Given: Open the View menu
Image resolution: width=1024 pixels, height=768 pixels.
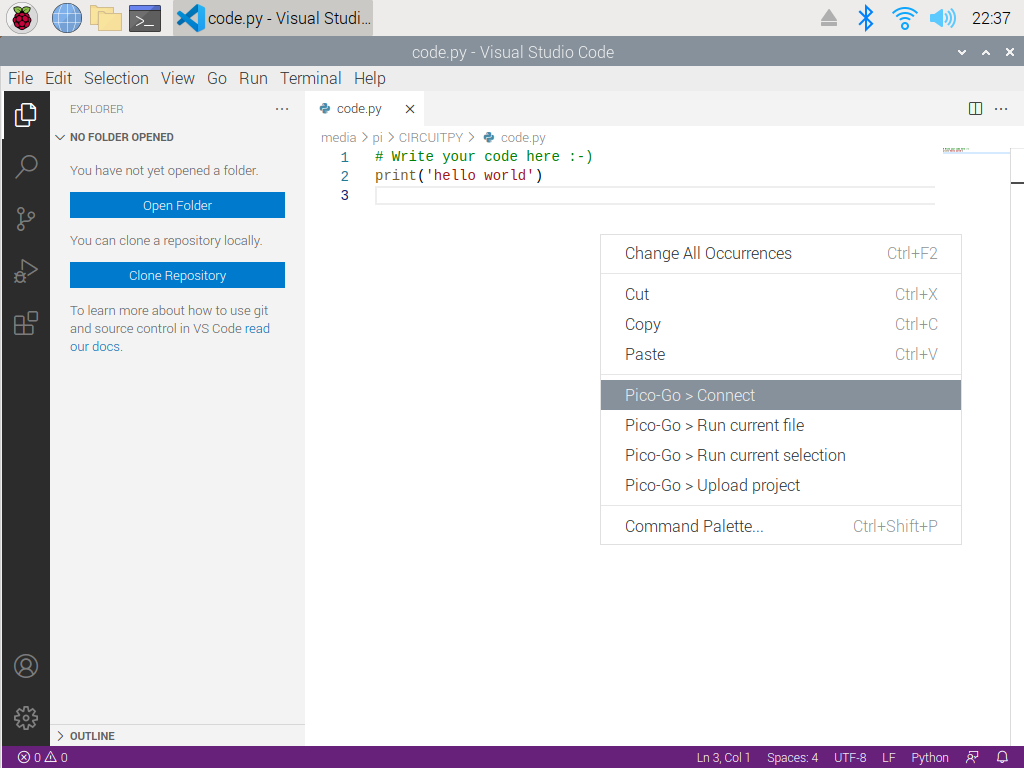Looking at the screenshot, I should 178,78.
